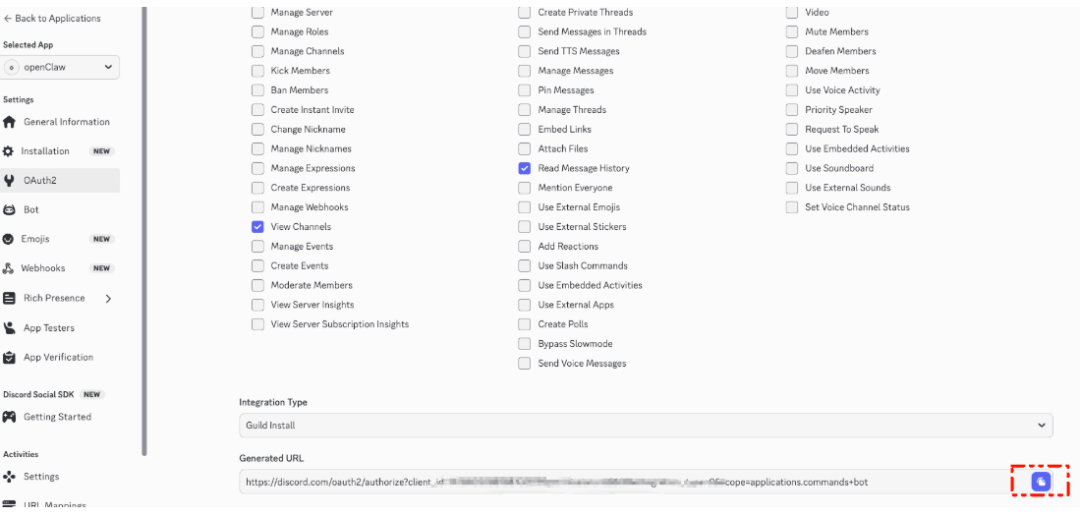1080x517 pixels.
Task: Check the Deafen Members checkbox
Action: pyautogui.click(x=792, y=51)
